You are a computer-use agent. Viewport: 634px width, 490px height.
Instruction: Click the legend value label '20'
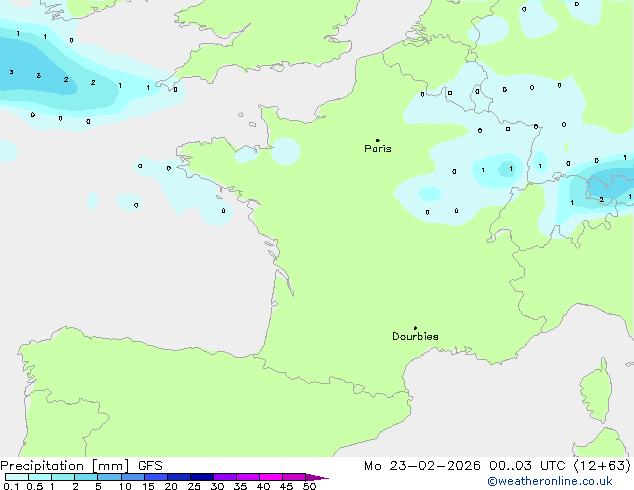point(171,486)
